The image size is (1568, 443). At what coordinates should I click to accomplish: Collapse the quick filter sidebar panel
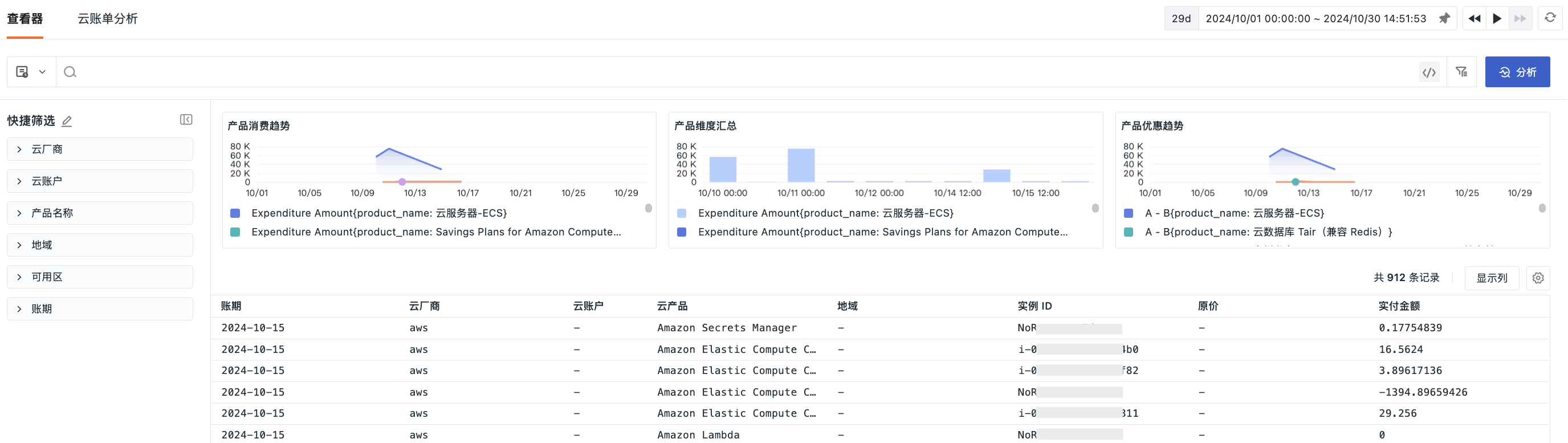186,120
